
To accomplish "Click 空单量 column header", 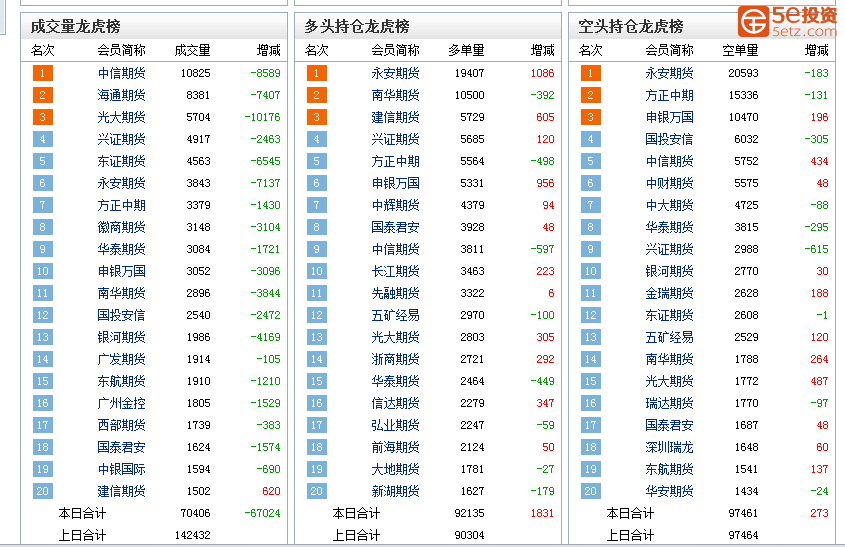I will (740, 51).
